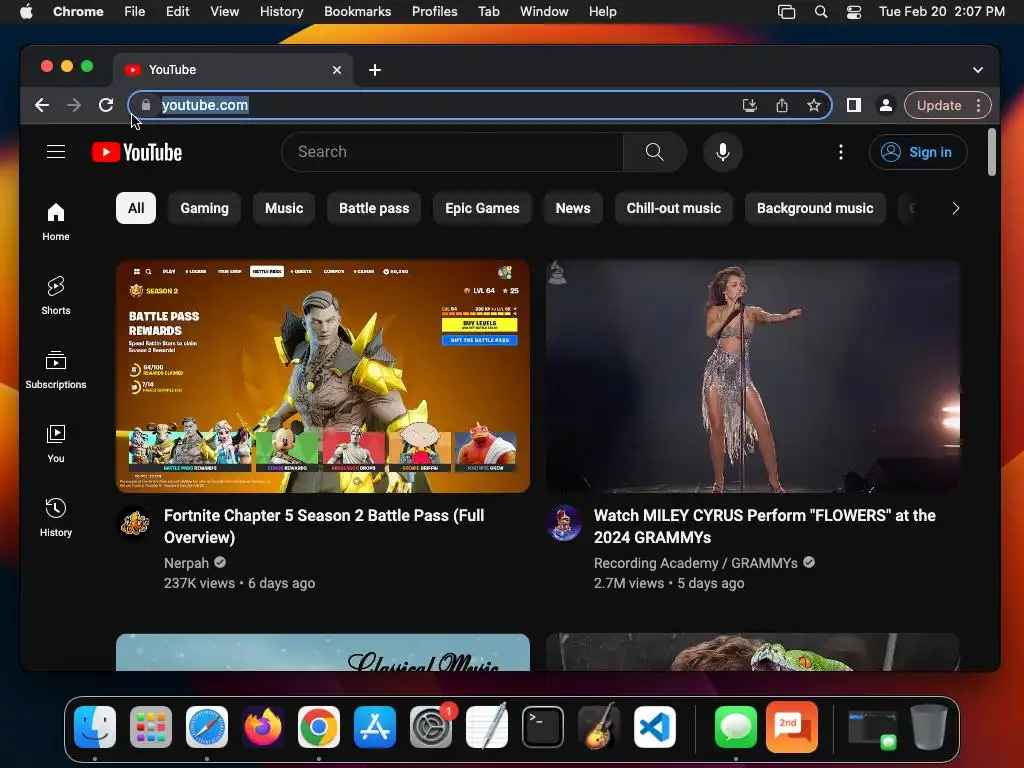
Task: Select the Chill-out music chip
Action: (674, 208)
